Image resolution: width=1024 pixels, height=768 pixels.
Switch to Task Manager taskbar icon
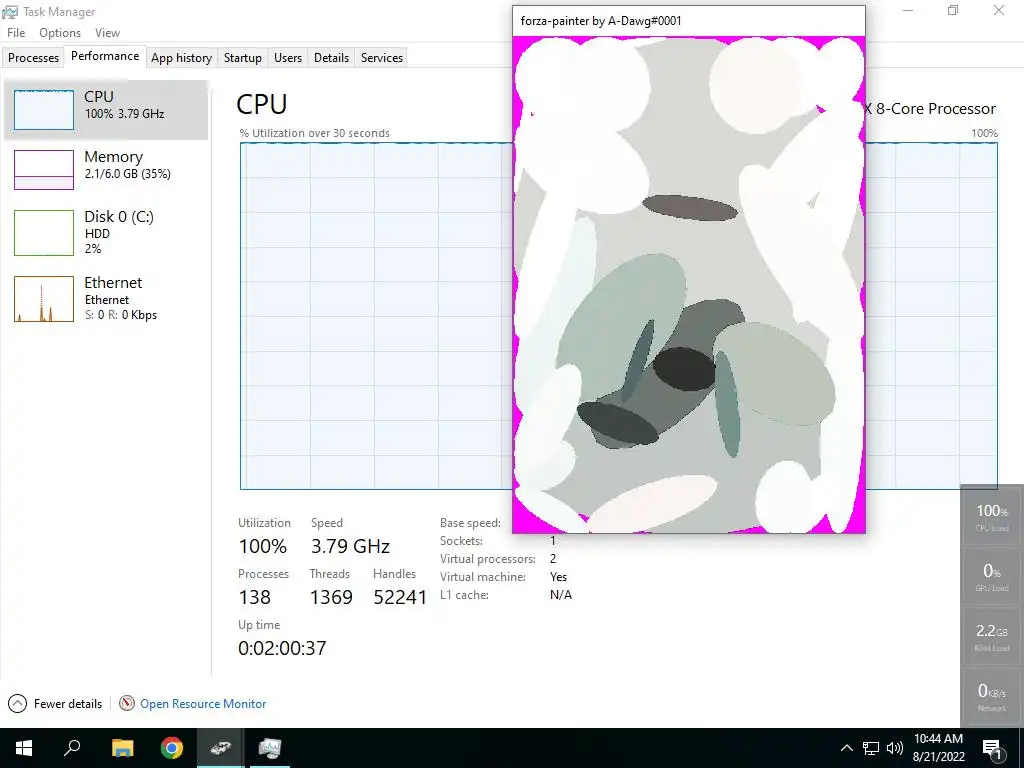tap(270, 748)
